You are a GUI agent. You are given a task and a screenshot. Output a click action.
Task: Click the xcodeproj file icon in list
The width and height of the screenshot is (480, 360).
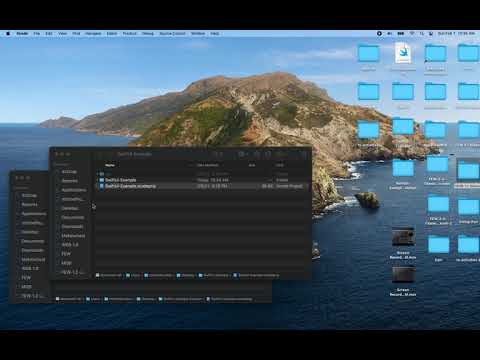102,186
